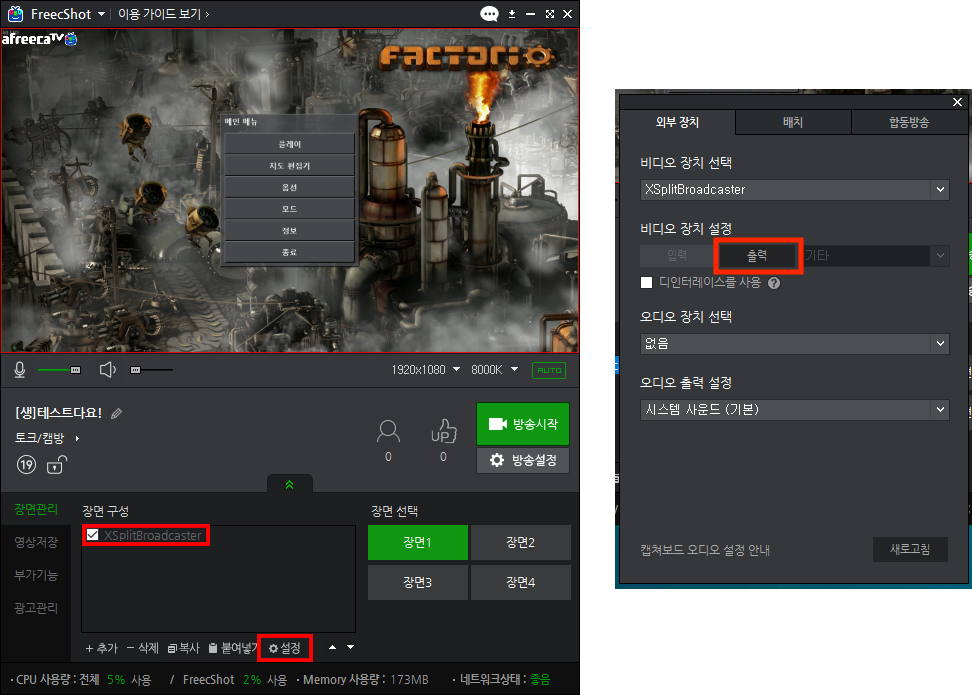
Task: Click 추가 to add a source
Action: [101, 648]
